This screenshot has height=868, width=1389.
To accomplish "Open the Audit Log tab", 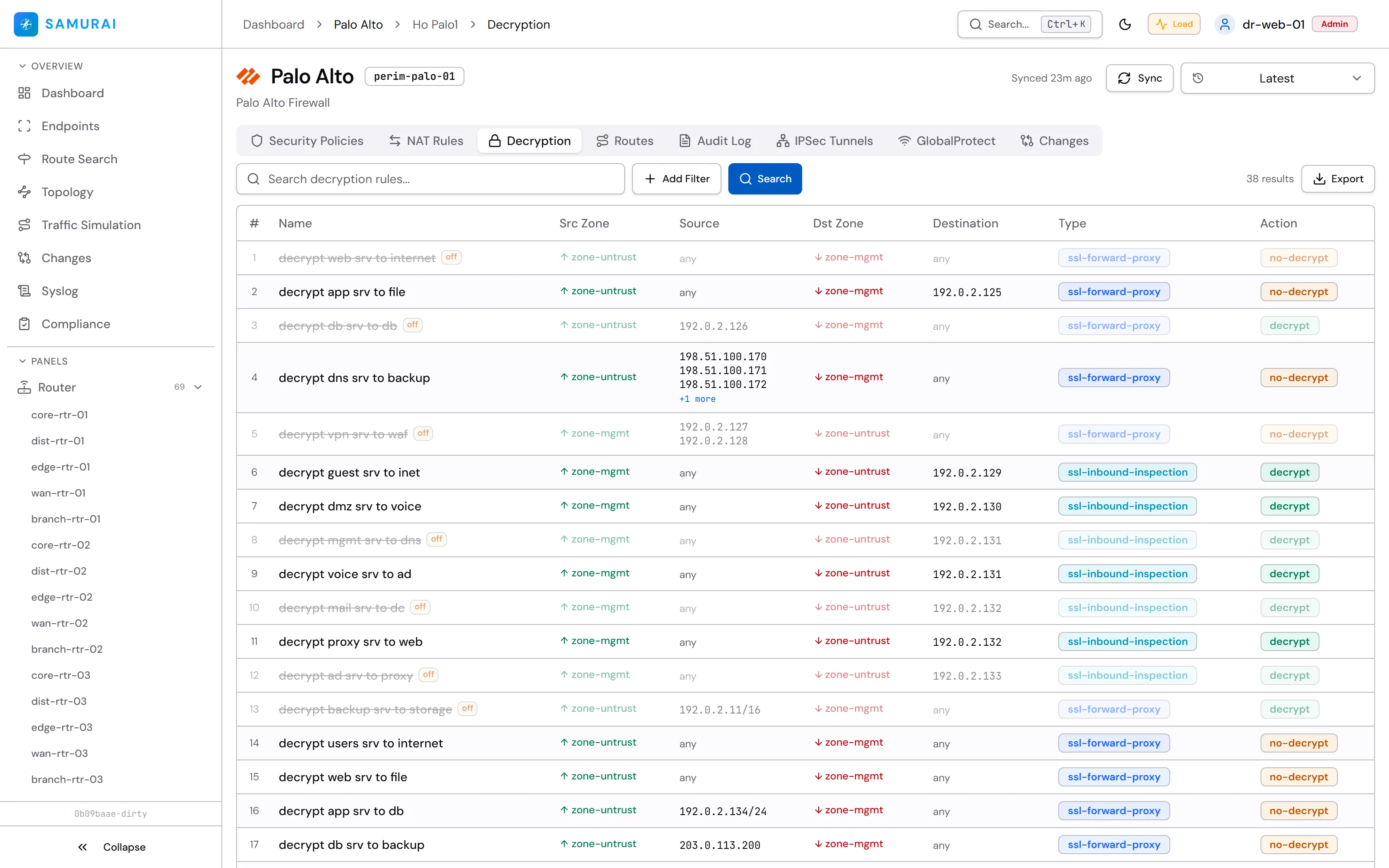I will pos(715,141).
